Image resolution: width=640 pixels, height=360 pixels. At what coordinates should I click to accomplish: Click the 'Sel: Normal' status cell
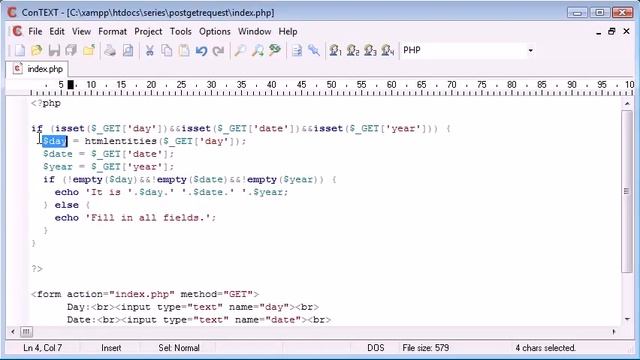[179, 348]
